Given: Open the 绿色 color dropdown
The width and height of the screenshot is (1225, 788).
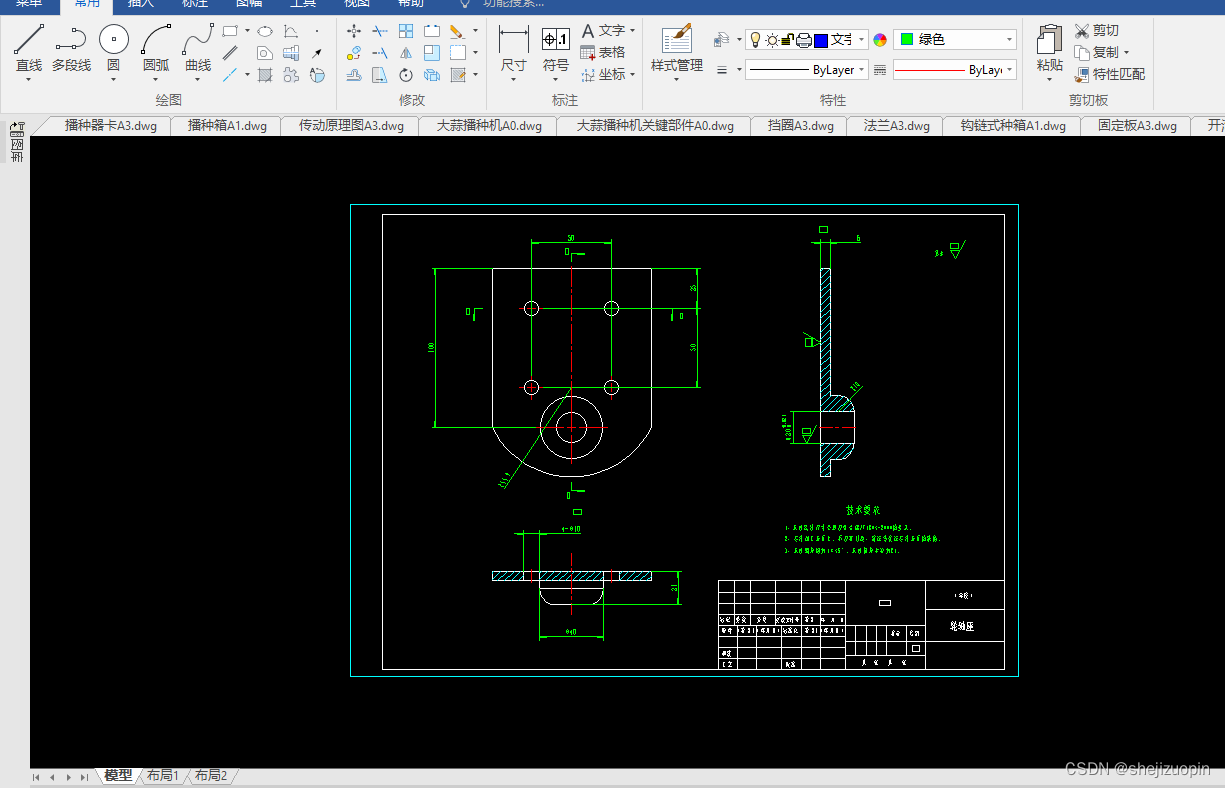Looking at the screenshot, I should (x=1009, y=40).
